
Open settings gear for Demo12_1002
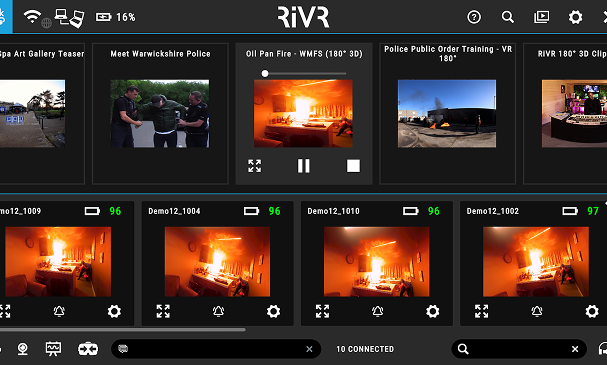point(592,311)
